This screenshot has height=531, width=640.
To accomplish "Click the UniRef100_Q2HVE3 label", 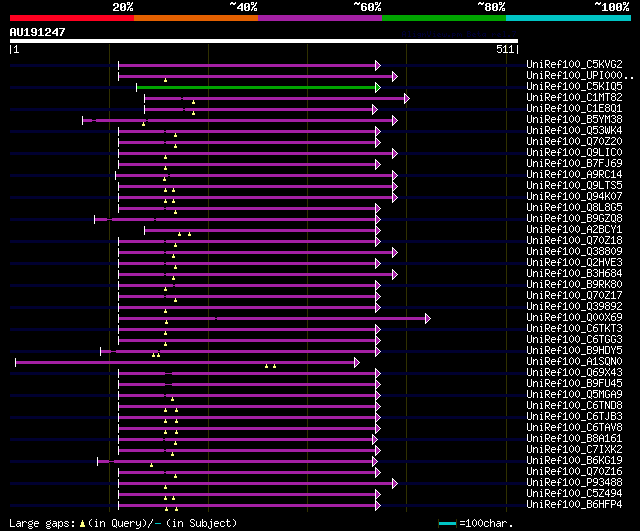I will click(574, 263).
